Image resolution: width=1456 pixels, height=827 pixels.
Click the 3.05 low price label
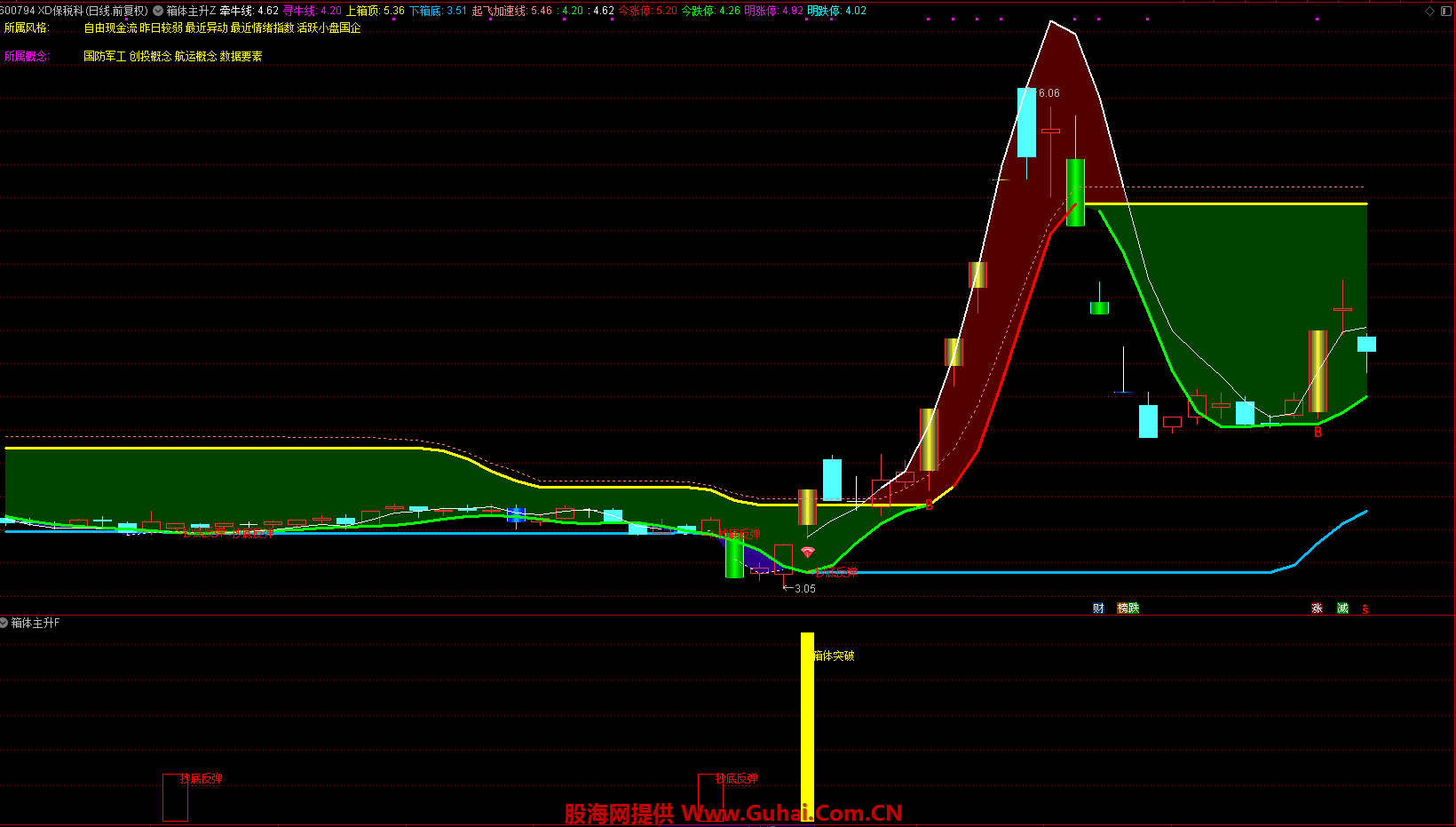(x=805, y=589)
